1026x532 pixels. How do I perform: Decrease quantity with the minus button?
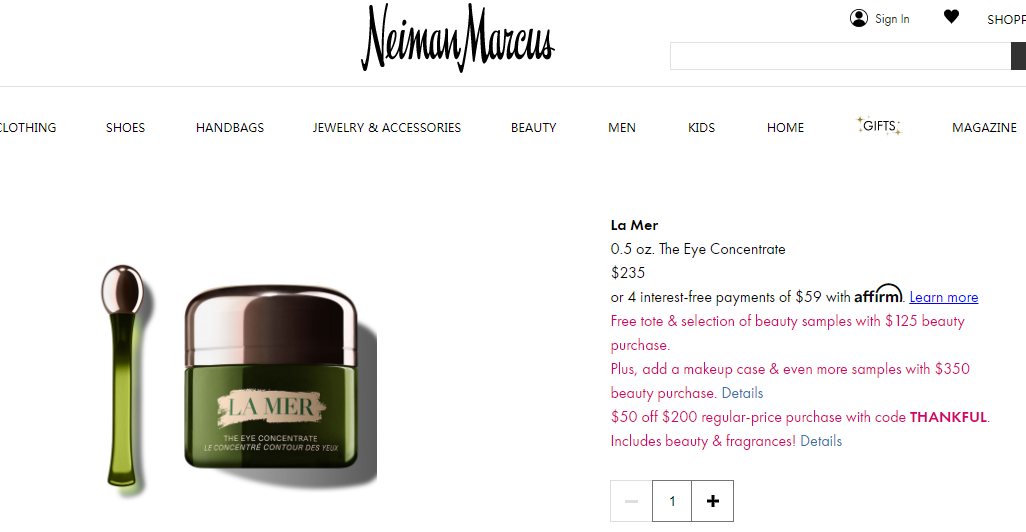click(631, 501)
